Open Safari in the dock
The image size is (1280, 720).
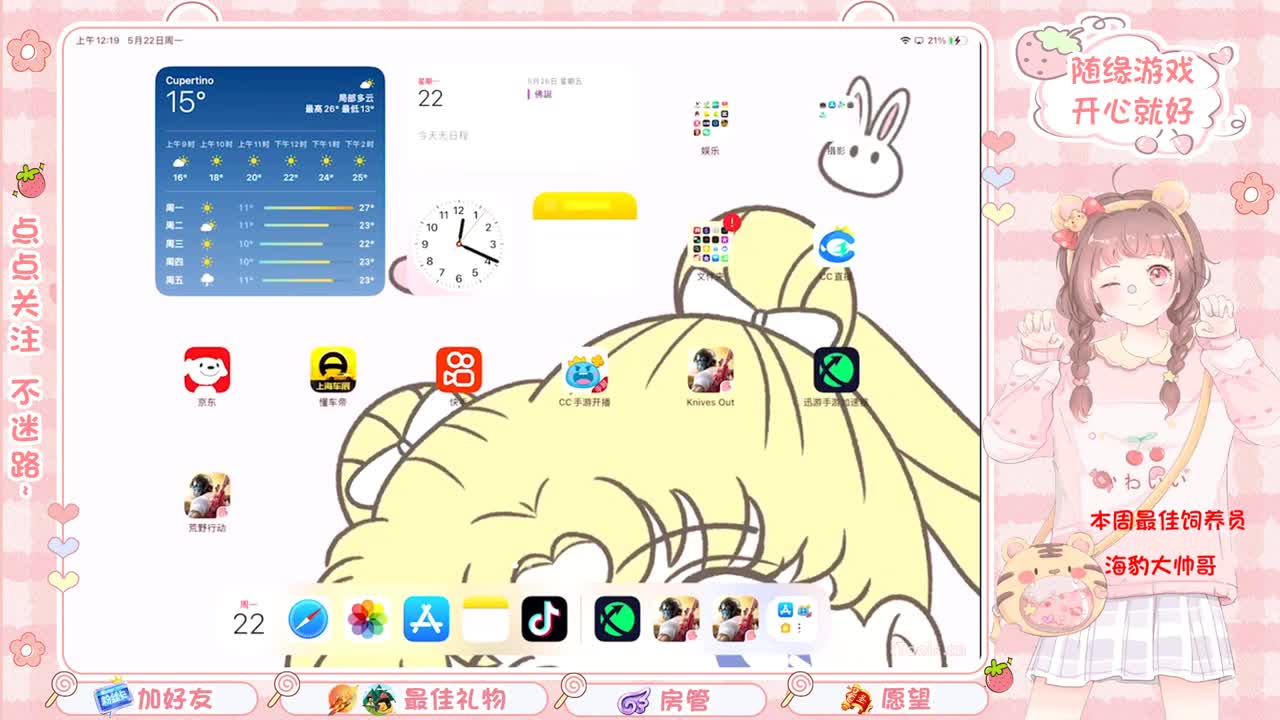pyautogui.click(x=308, y=619)
